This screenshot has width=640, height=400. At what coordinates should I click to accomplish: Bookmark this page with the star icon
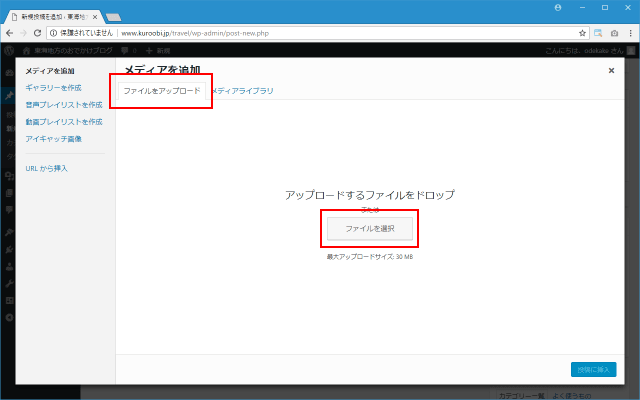582,33
